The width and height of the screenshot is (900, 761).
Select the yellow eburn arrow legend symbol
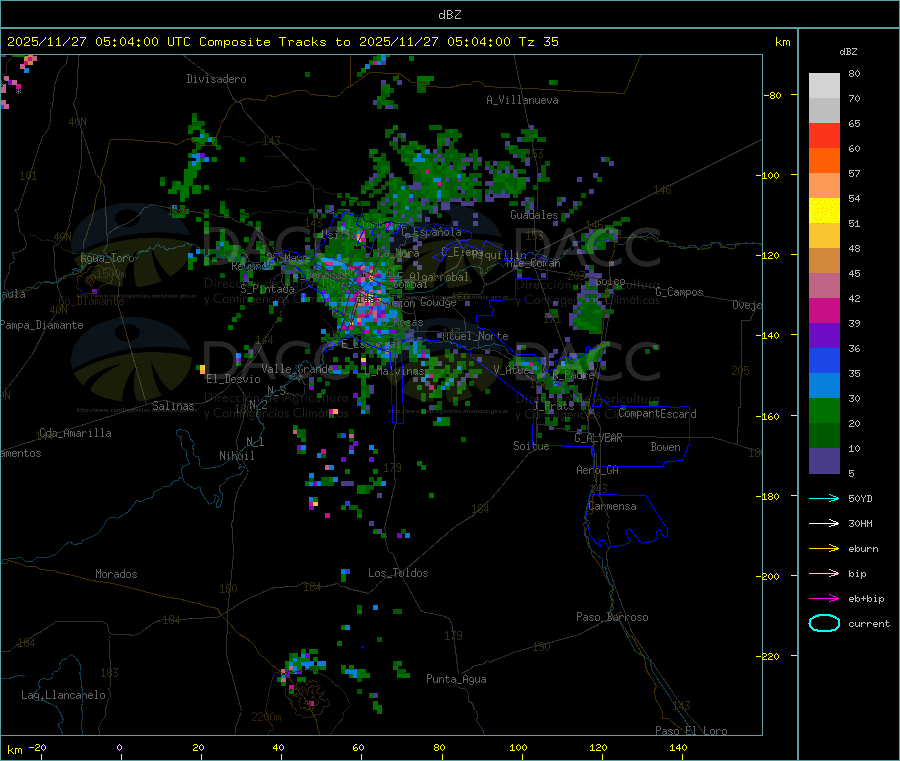point(824,548)
